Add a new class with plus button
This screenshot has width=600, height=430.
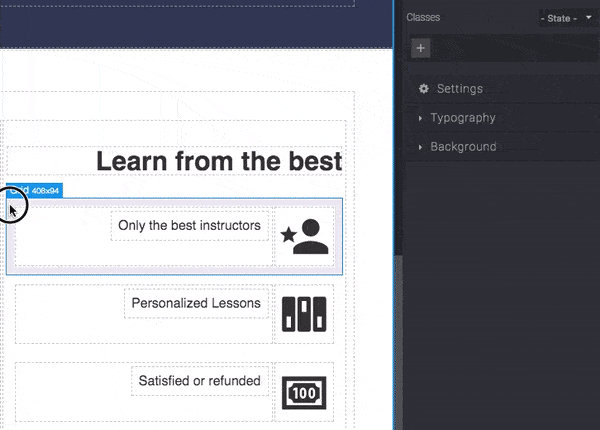pyautogui.click(x=421, y=48)
